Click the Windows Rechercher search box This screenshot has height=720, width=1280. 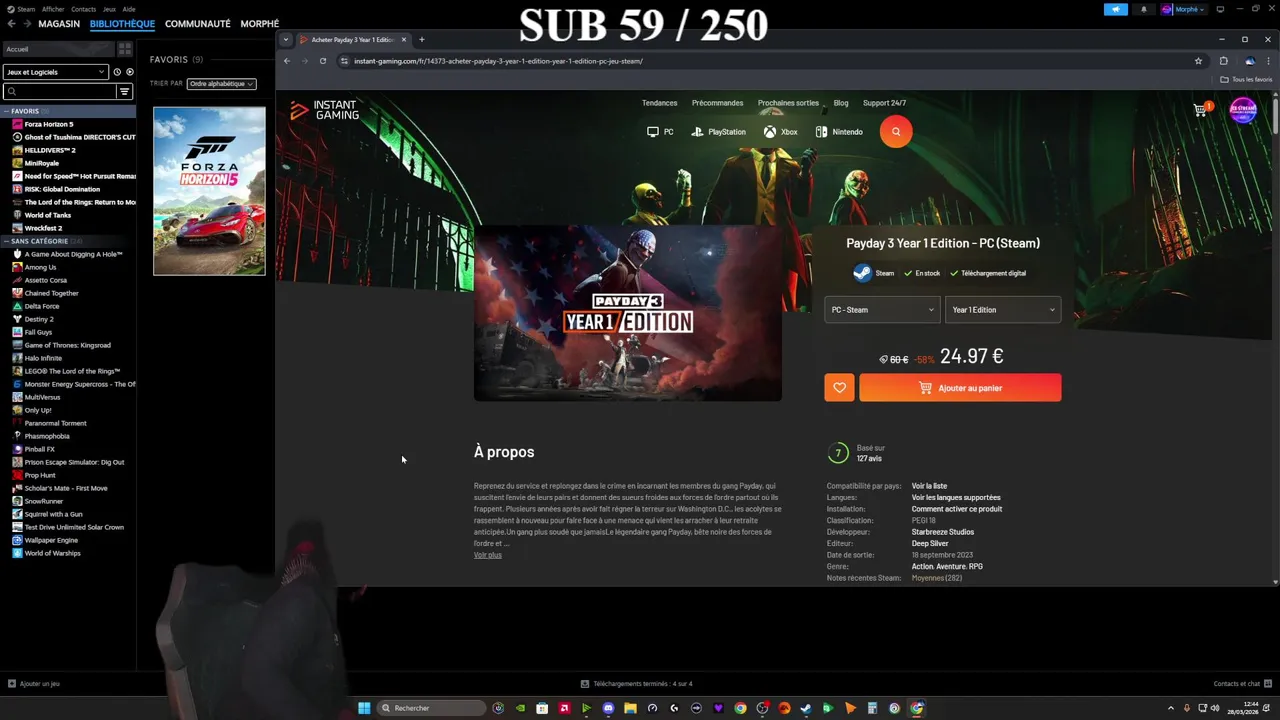(x=432, y=708)
